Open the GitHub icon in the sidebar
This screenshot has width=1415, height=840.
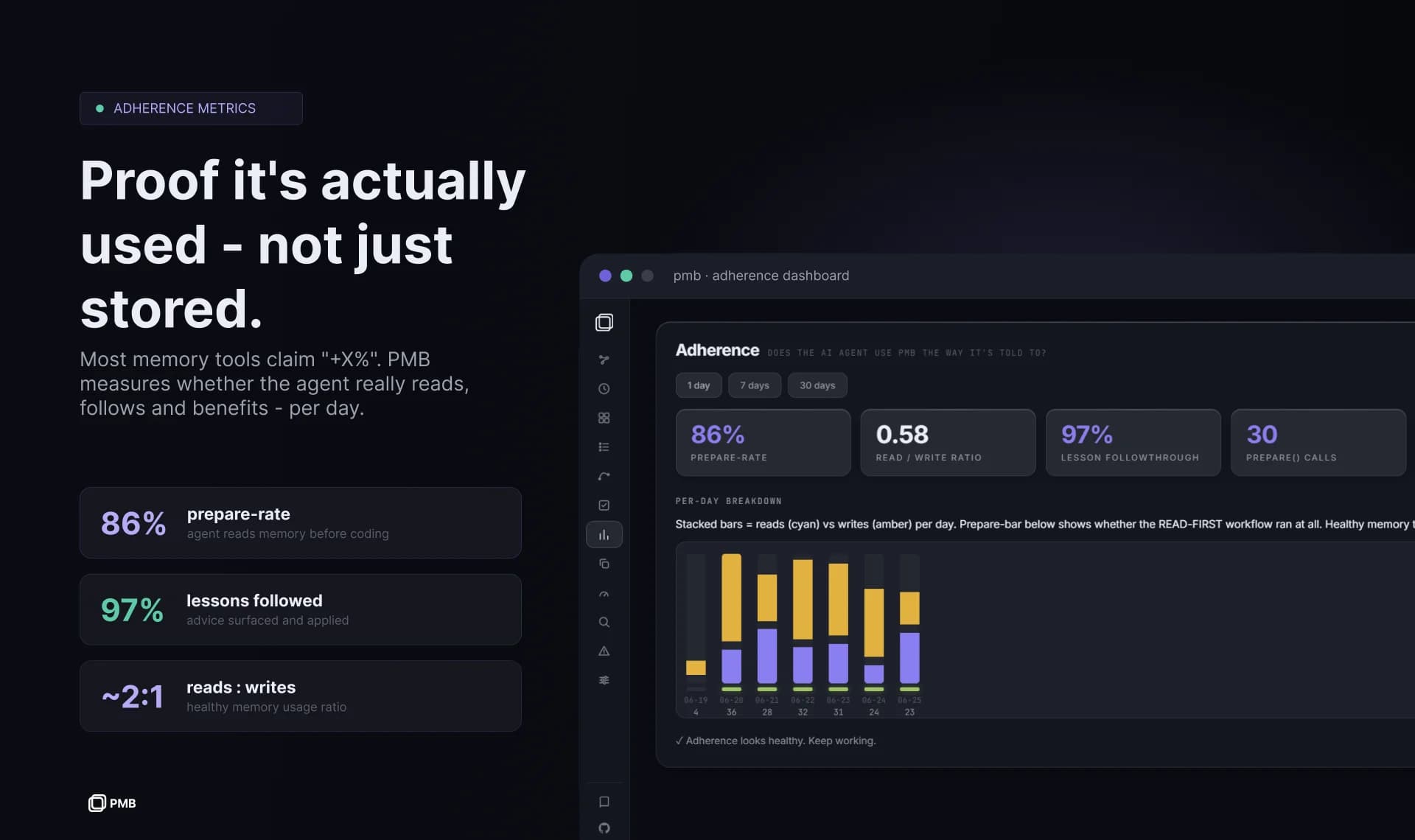(604, 828)
